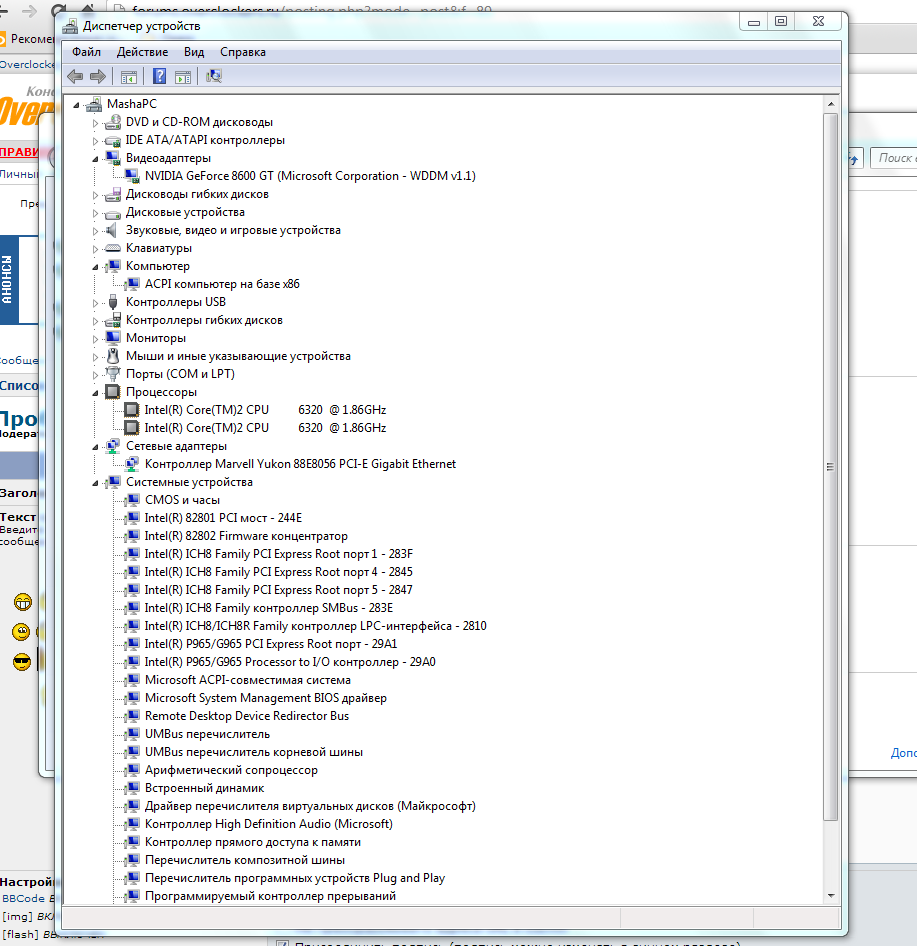
Task: Click the NVIDIA GeForce 8600 GT device icon
Action: pos(132,176)
